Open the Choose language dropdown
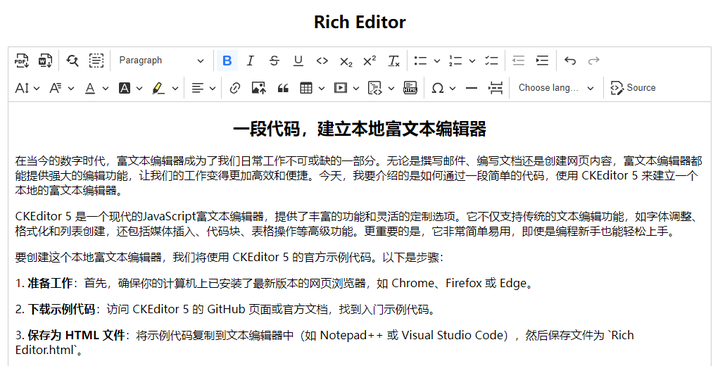The height and width of the screenshot is (366, 720). pyautogui.click(x=556, y=88)
